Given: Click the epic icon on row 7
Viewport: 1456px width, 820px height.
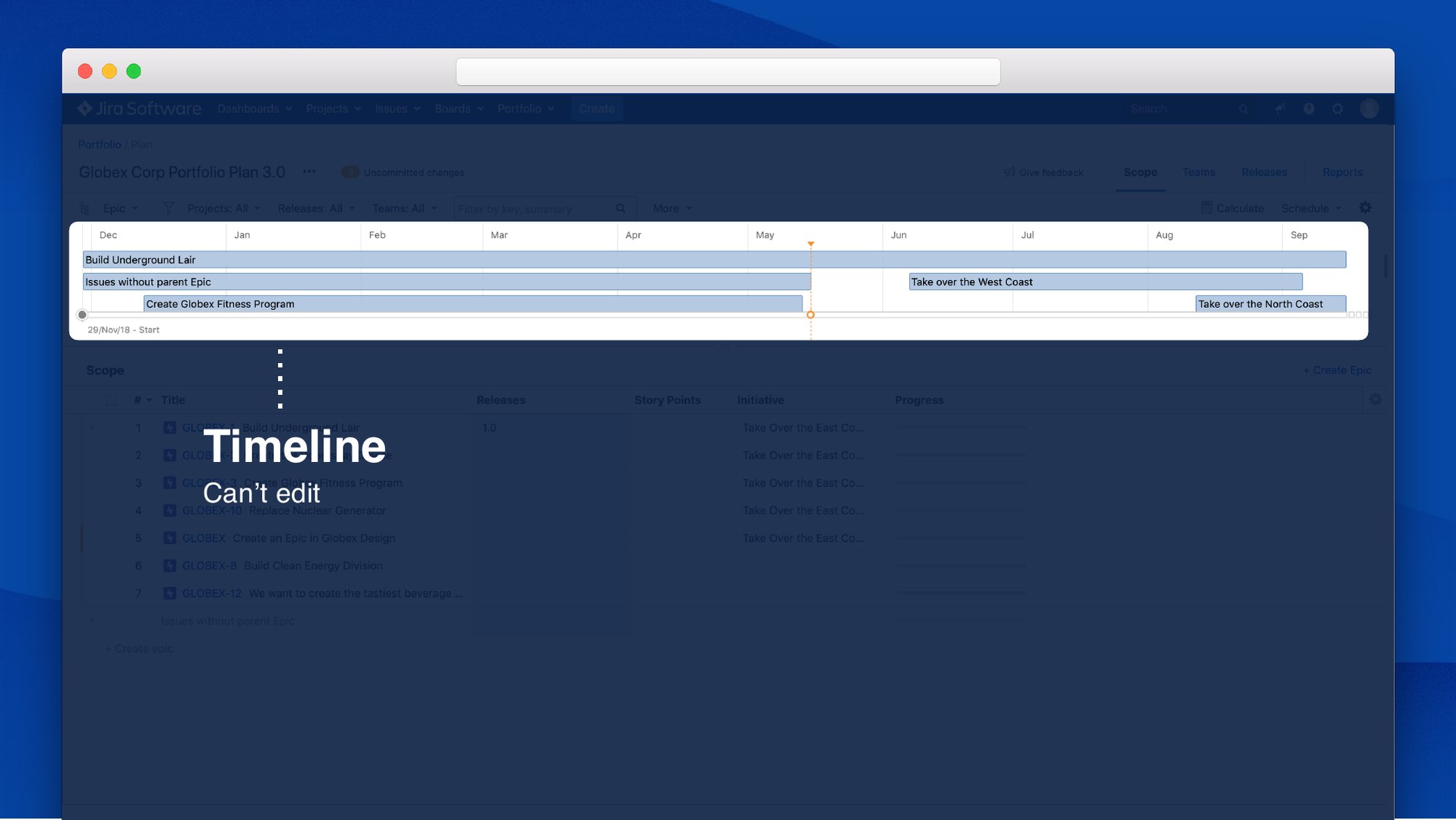Looking at the screenshot, I should (x=170, y=594).
